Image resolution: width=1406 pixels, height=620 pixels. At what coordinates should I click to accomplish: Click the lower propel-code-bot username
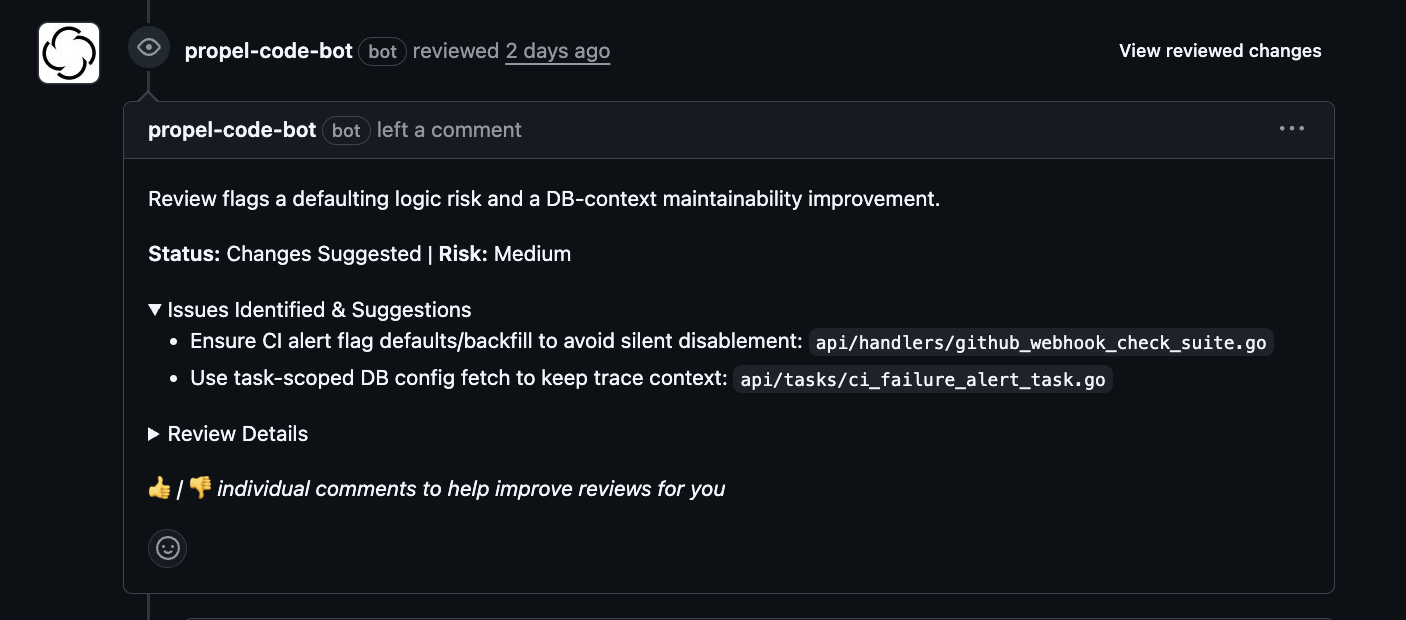[x=231, y=130]
